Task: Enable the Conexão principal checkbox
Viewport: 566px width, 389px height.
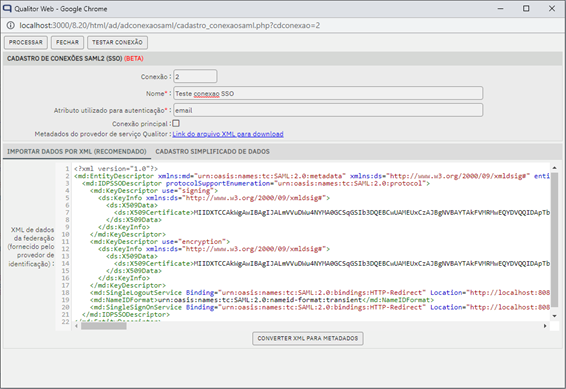Action: pos(176,123)
